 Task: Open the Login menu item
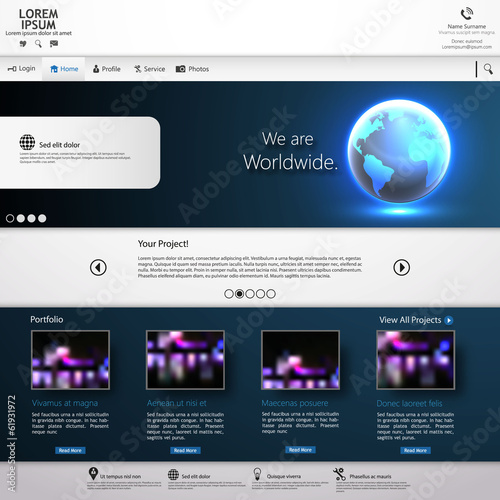[x=21, y=69]
